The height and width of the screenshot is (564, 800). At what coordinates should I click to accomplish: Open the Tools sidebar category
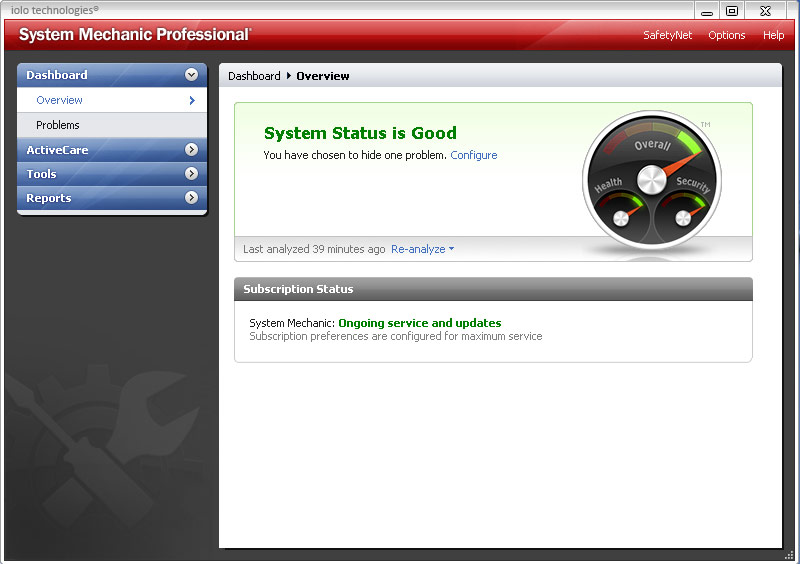point(112,174)
